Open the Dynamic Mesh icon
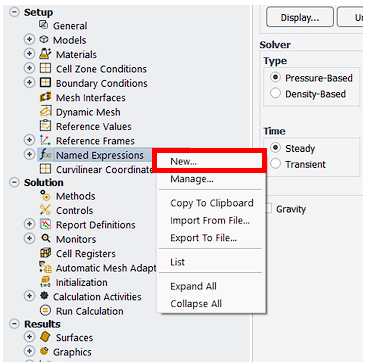This screenshot has width=367, height=362. 45,112
